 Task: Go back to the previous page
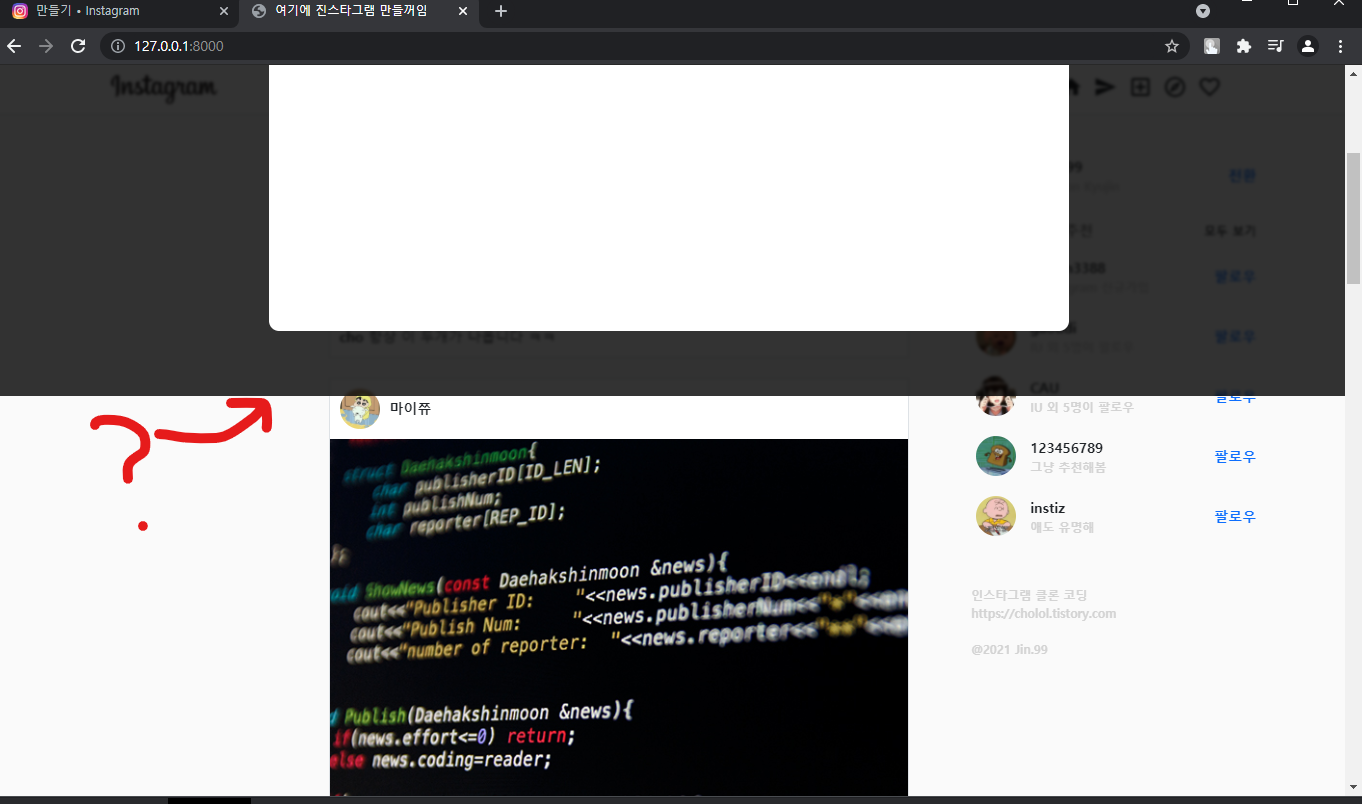pyautogui.click(x=14, y=46)
